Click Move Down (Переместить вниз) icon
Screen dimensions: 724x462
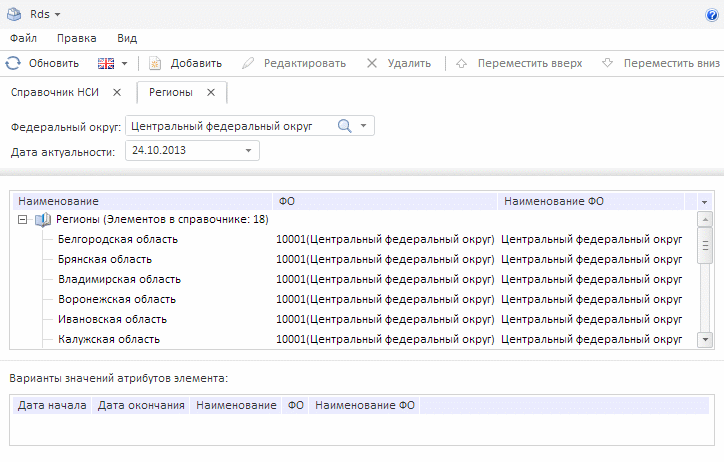pos(607,63)
